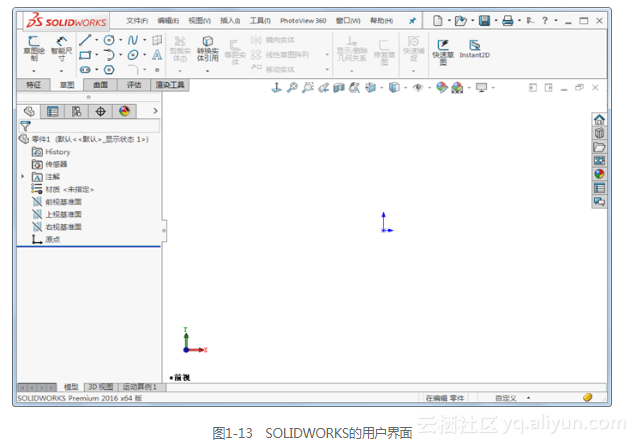Open the DisplayManager tab

pos(124,111)
